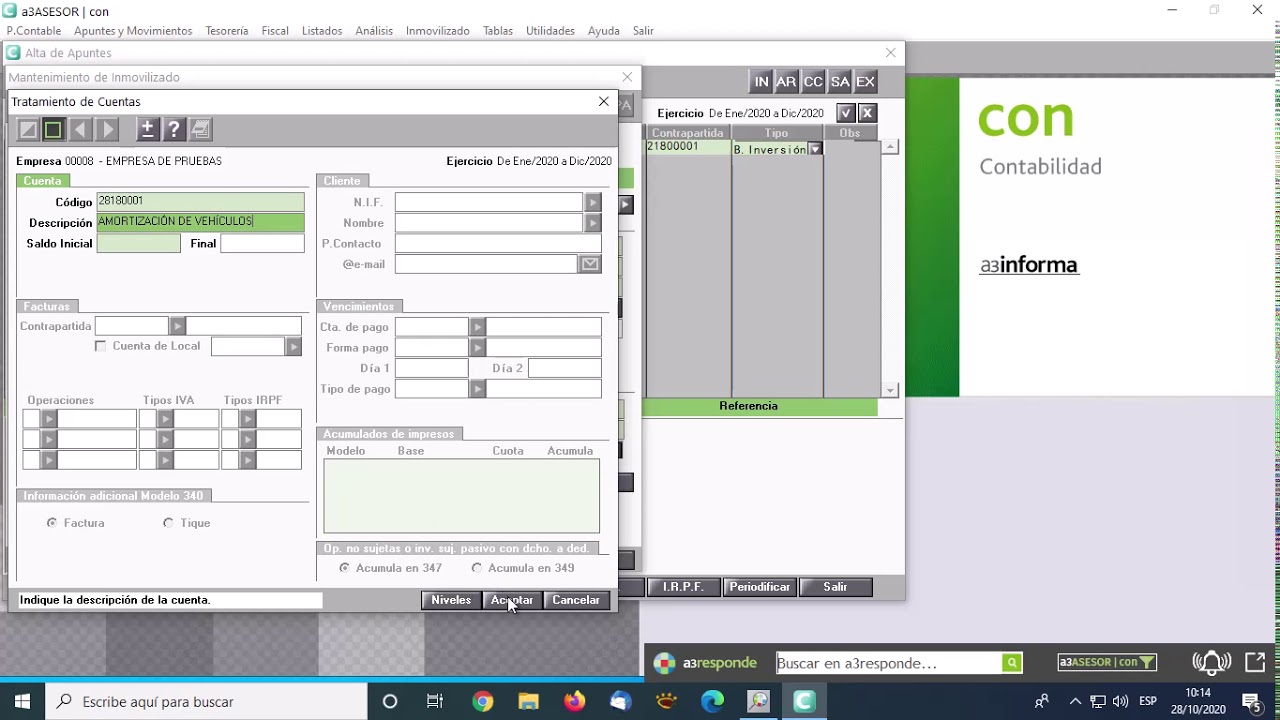The image size is (1280, 720).
Task: Go to previous account with left arrow
Action: click(x=81, y=129)
